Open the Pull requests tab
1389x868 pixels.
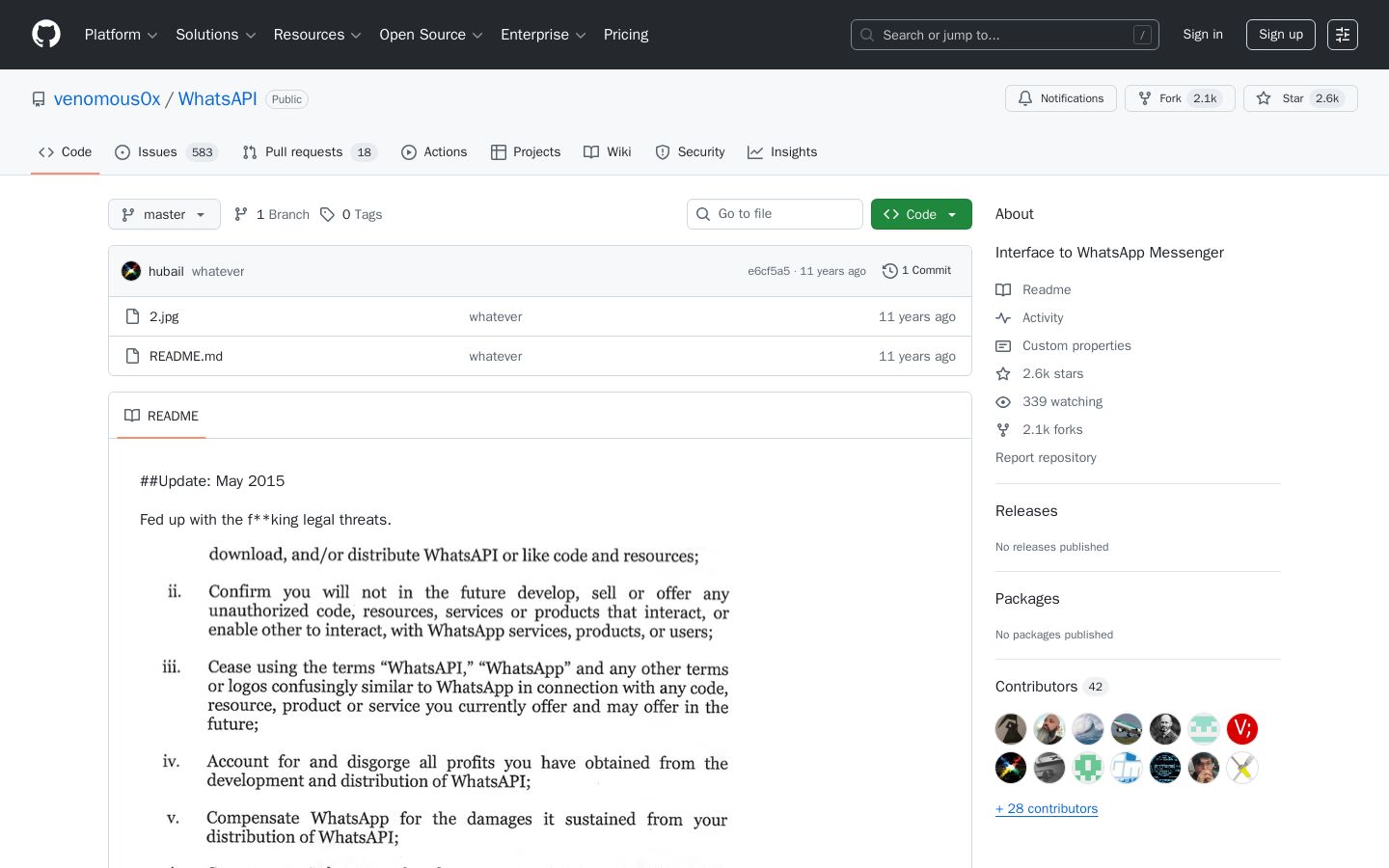pos(310,152)
